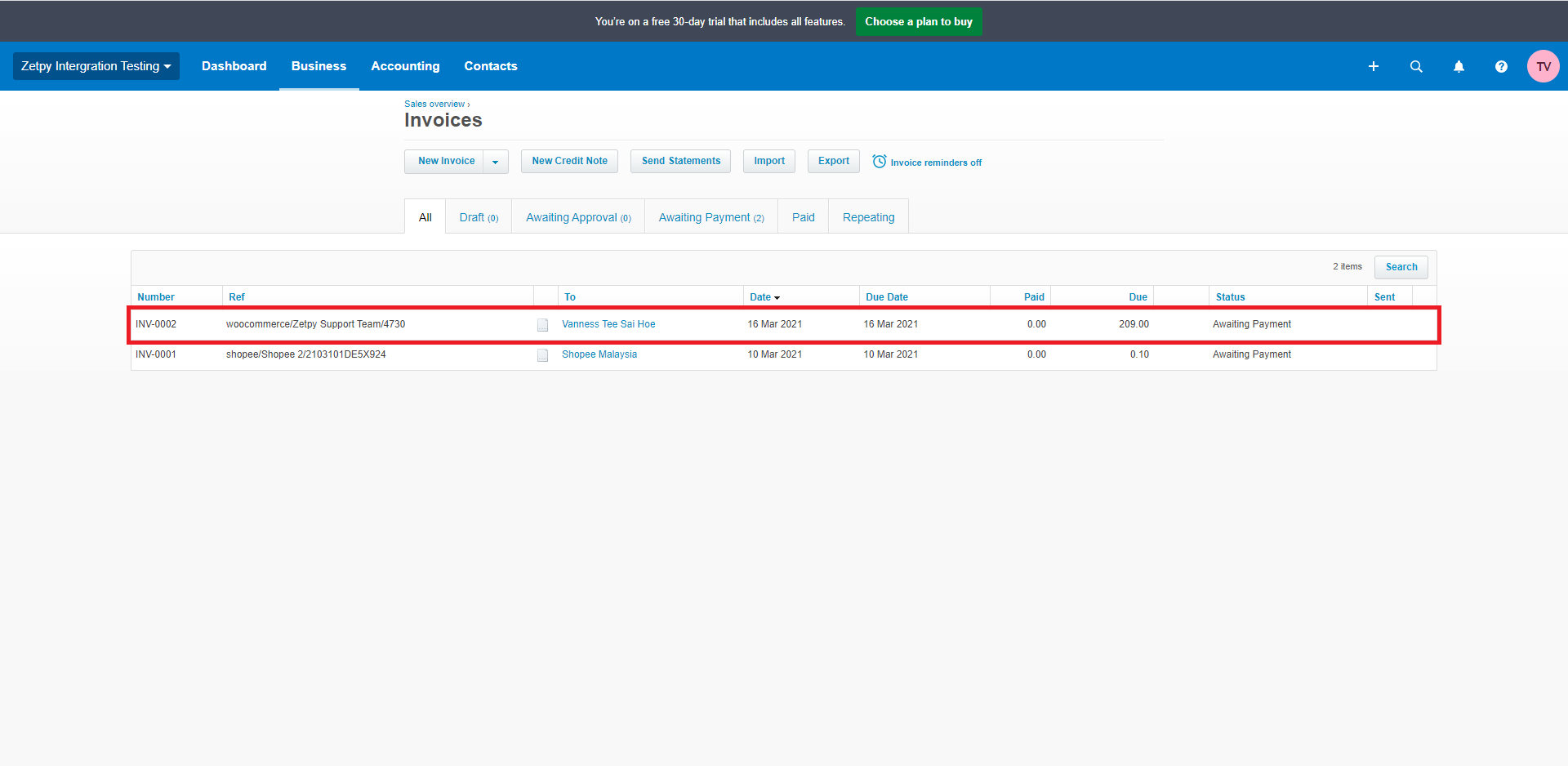Click the invoice reminders clock icon
Screen dimensions: 1568x766
point(880,162)
